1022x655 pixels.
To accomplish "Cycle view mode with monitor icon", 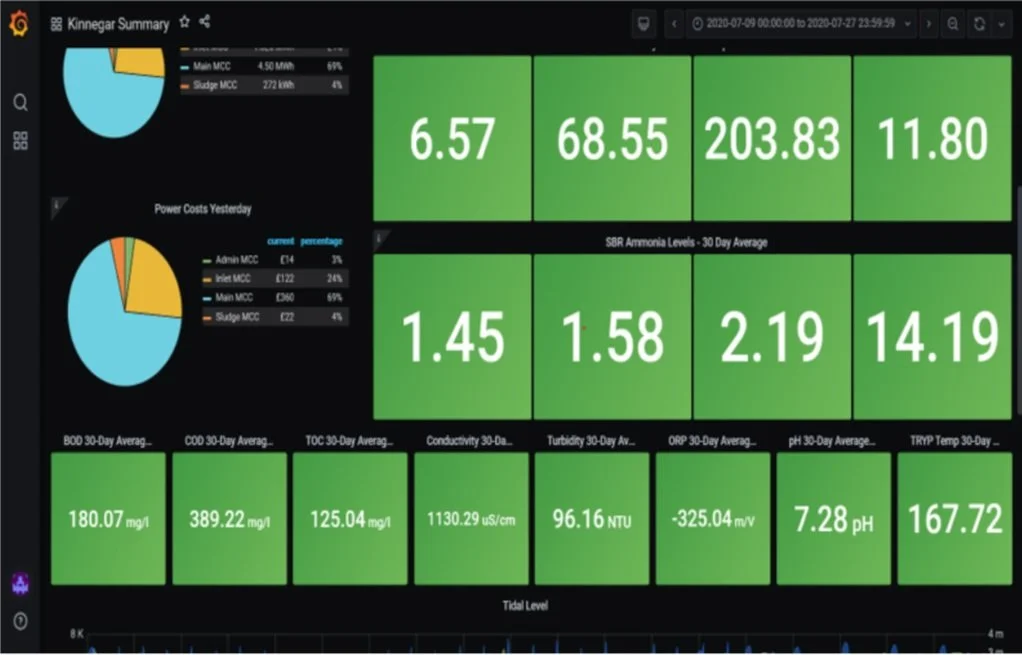I will (x=644, y=24).
